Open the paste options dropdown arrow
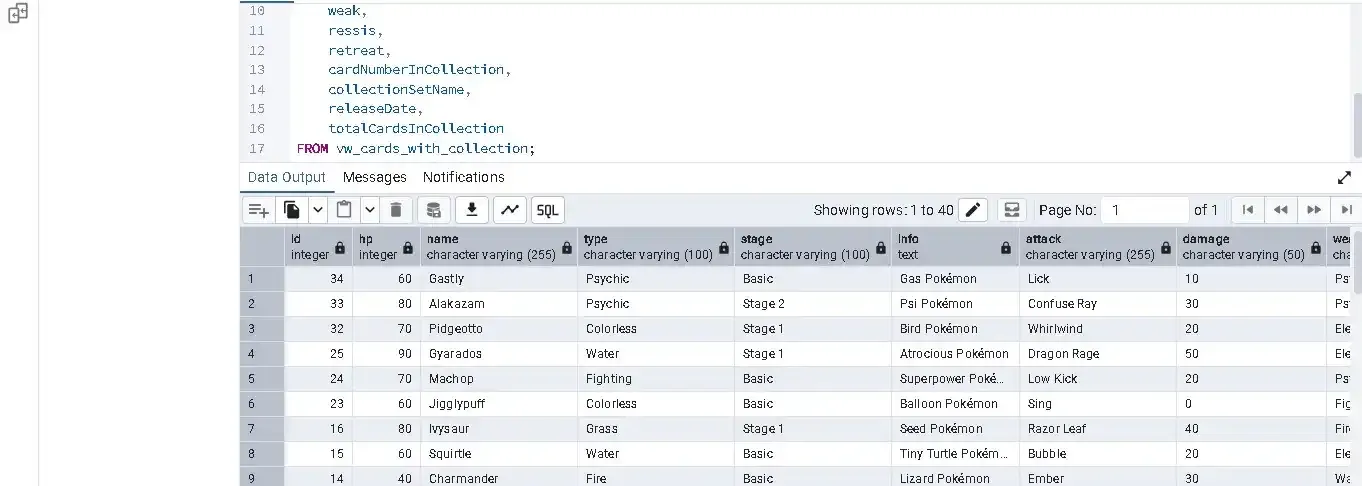1362x486 pixels. (x=369, y=210)
